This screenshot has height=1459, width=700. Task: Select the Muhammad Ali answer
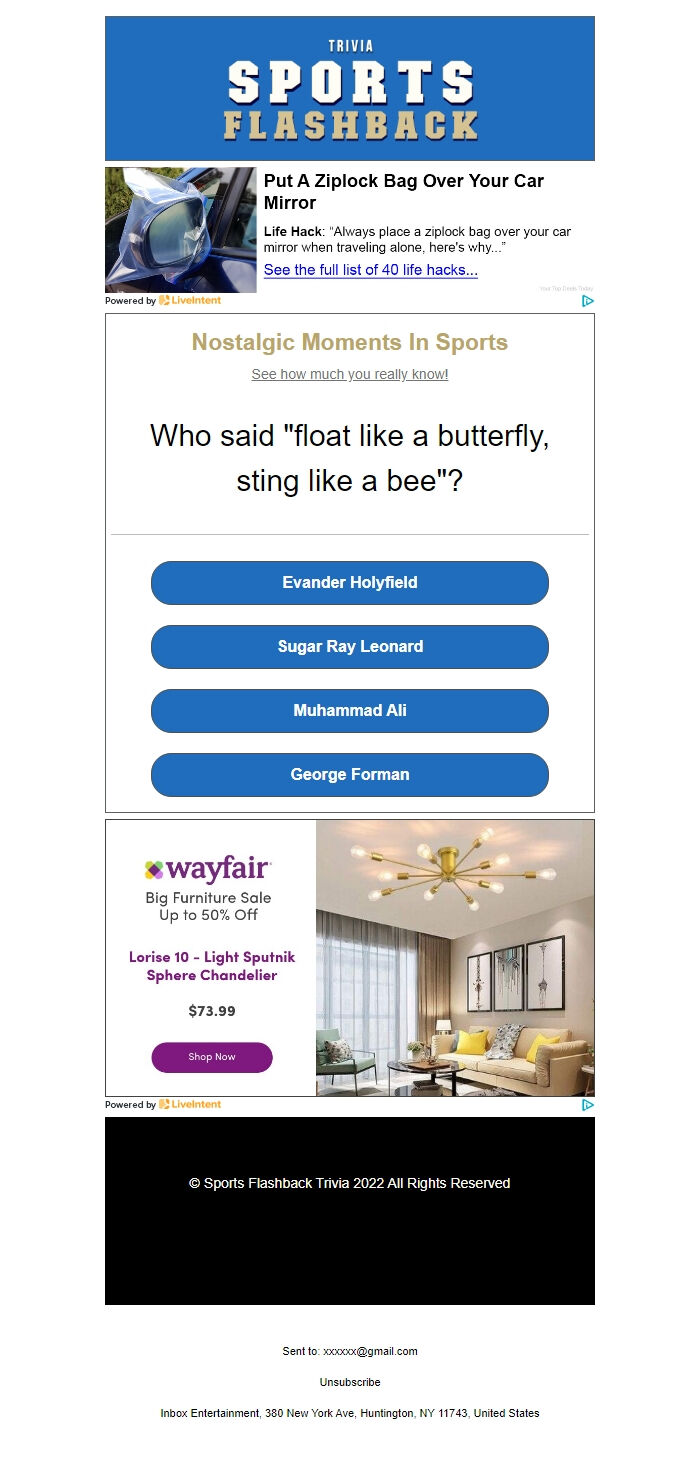tap(349, 710)
